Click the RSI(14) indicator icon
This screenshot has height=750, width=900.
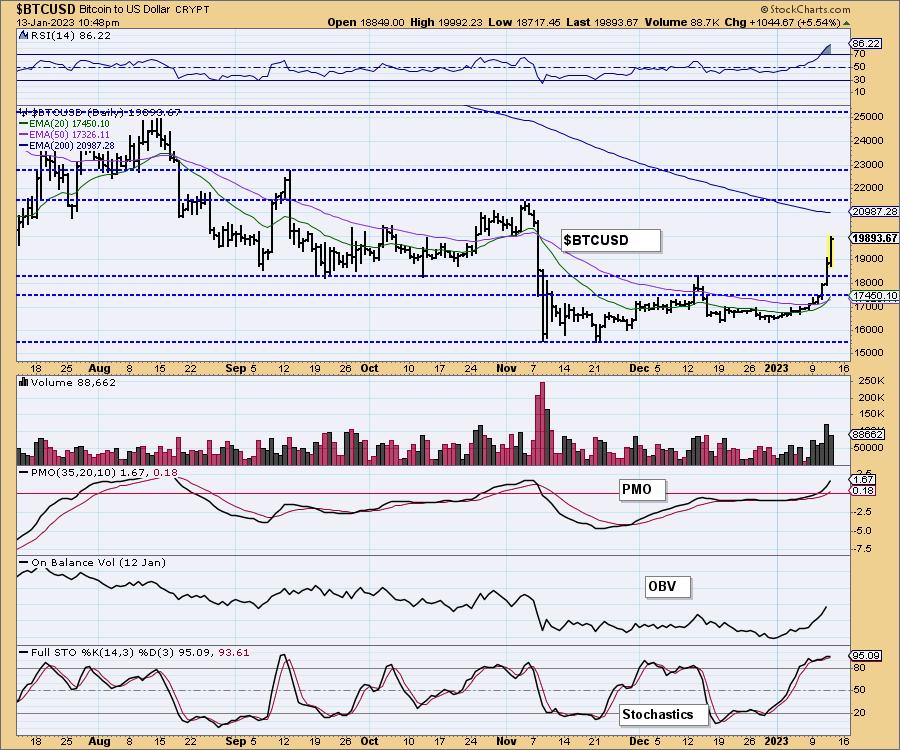(24, 36)
